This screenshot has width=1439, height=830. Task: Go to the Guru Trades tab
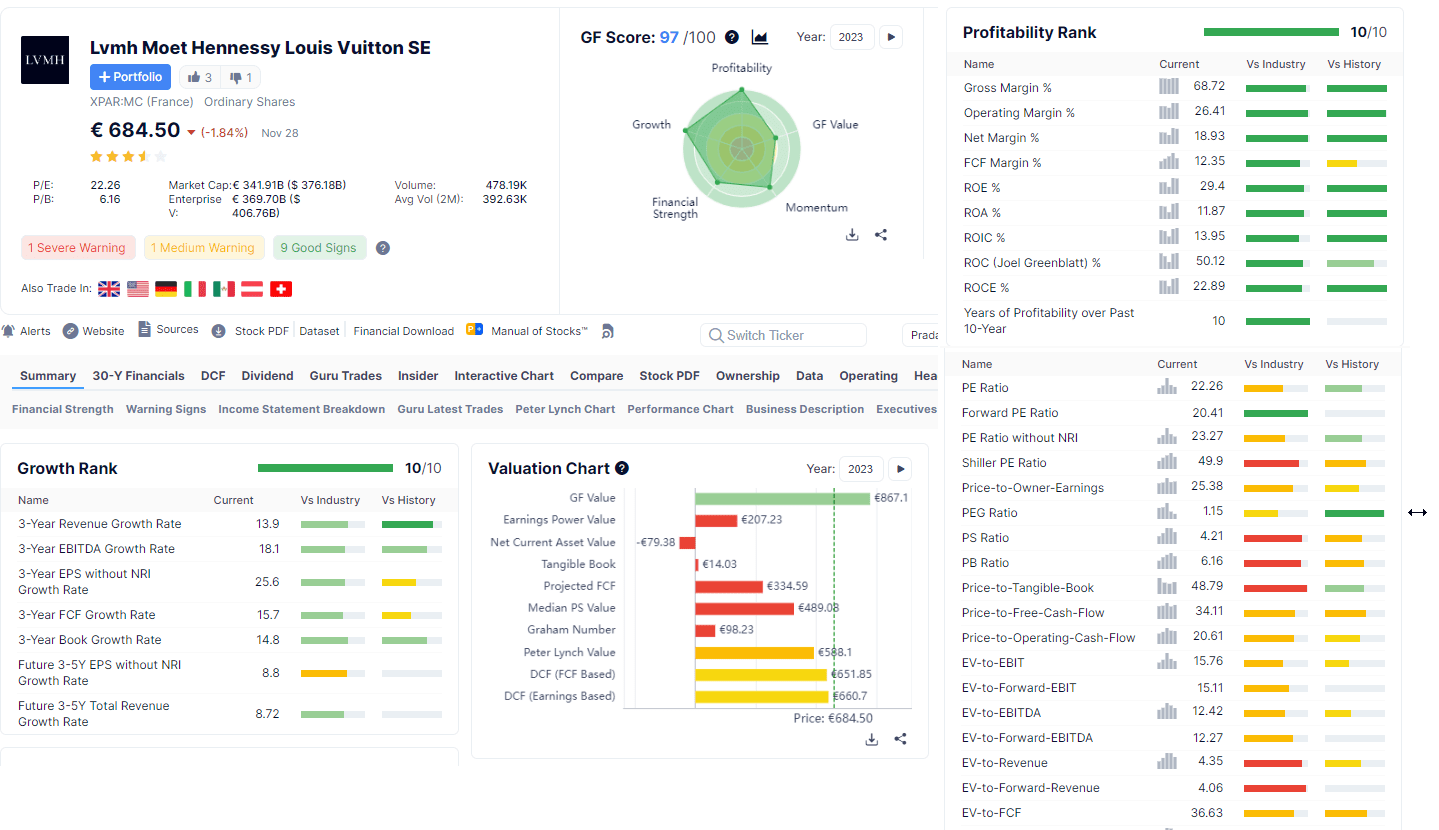(x=346, y=376)
